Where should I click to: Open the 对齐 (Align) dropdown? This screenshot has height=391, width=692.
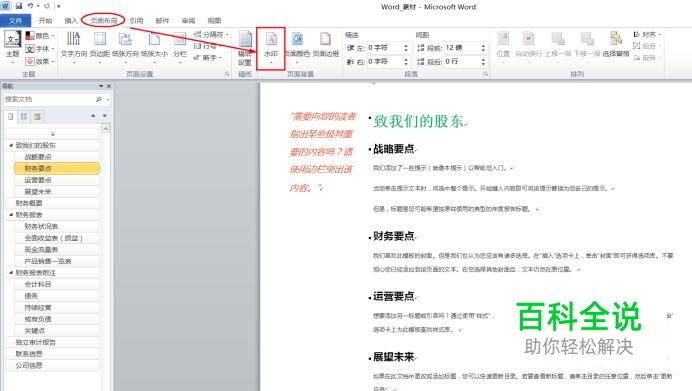(x=647, y=34)
